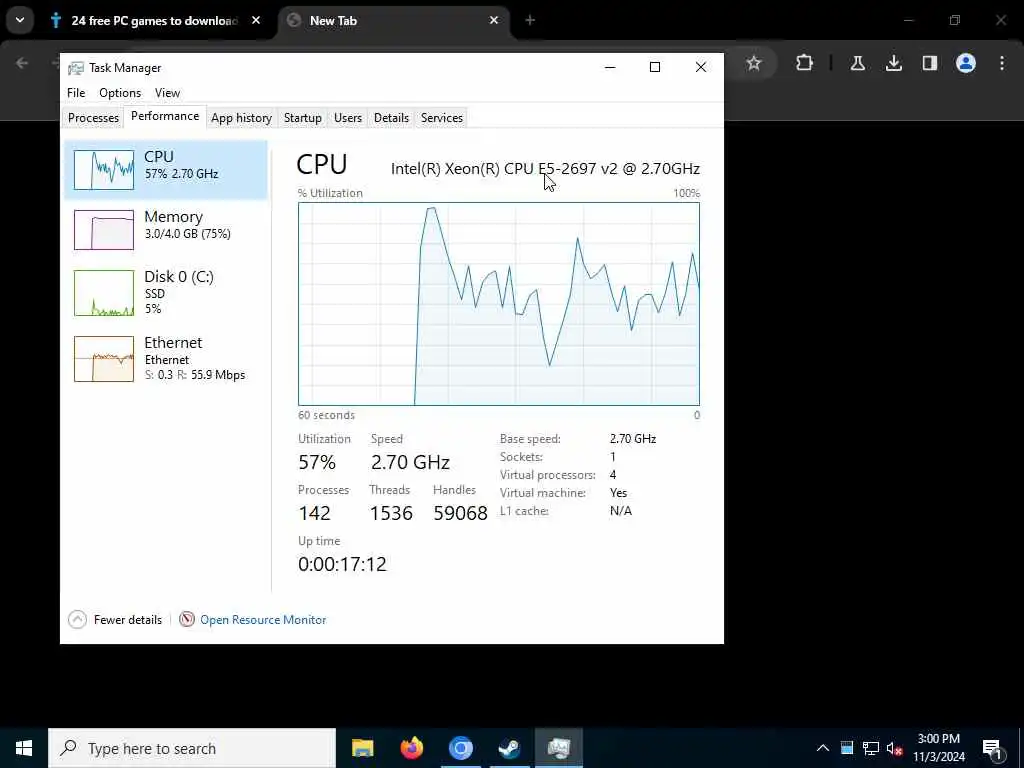Open the App history tab

(x=241, y=118)
